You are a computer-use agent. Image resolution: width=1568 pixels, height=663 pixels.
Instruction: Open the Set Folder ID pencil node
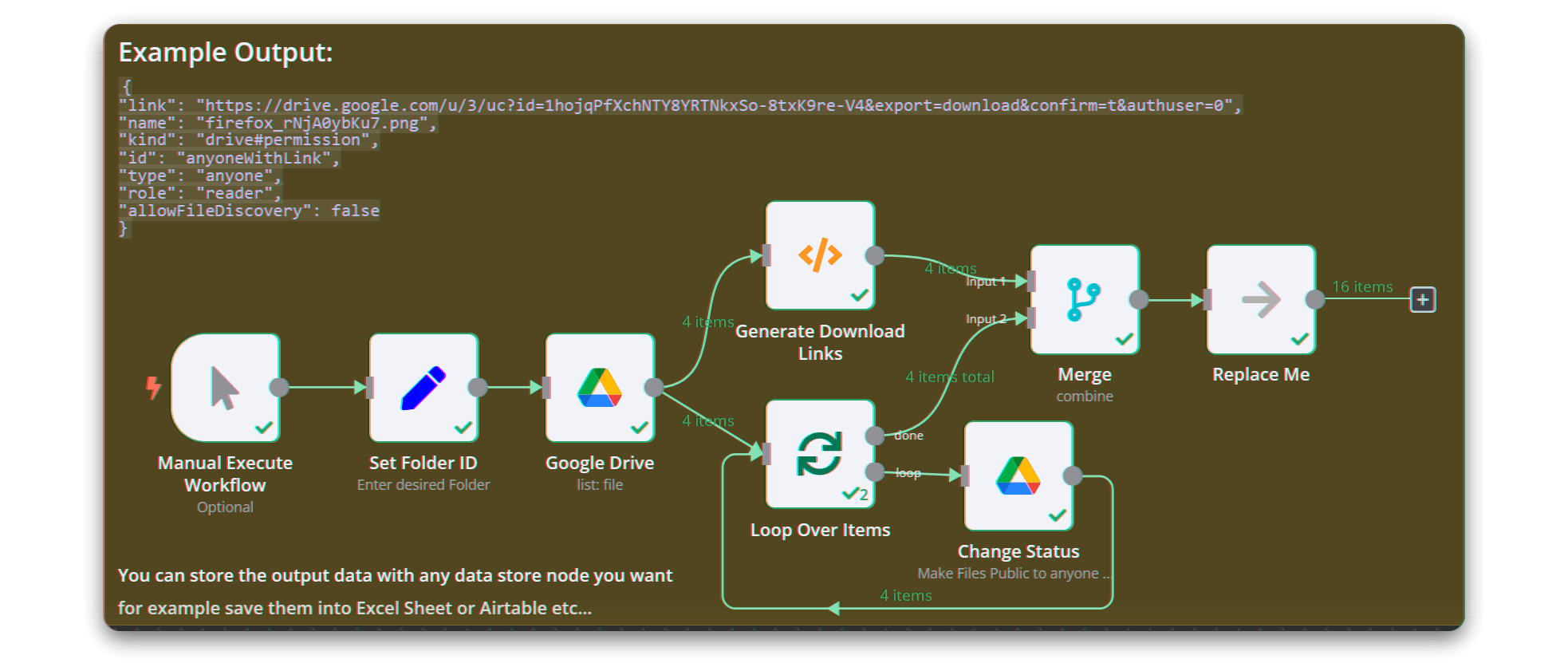(x=424, y=388)
